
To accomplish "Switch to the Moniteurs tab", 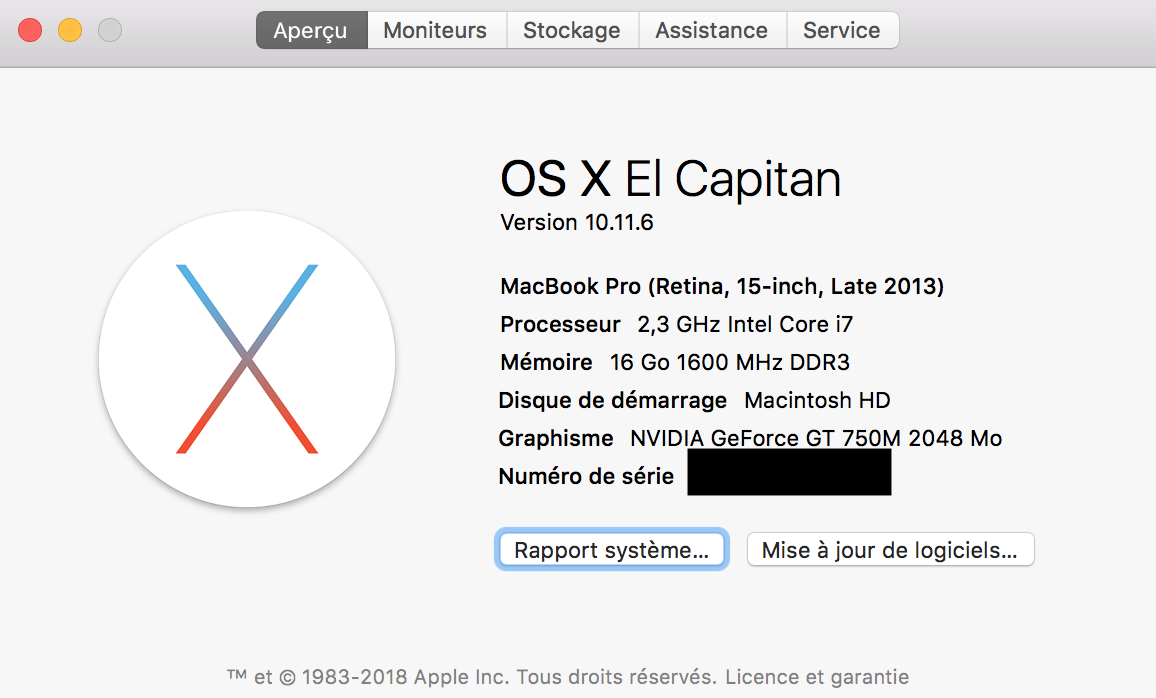I will tap(435, 30).
